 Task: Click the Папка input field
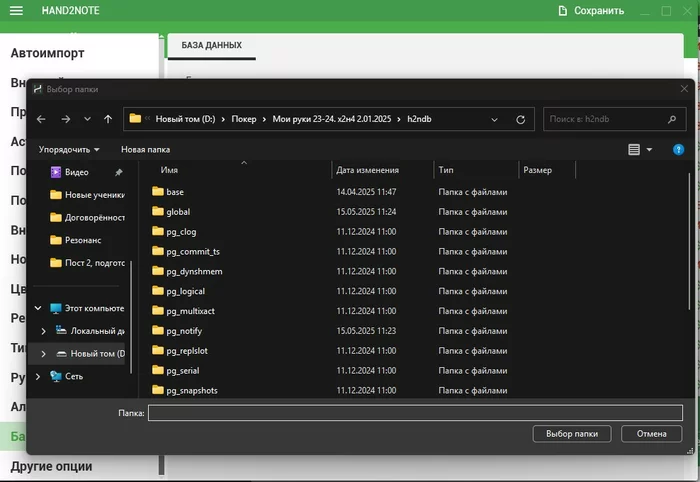[x=415, y=413]
